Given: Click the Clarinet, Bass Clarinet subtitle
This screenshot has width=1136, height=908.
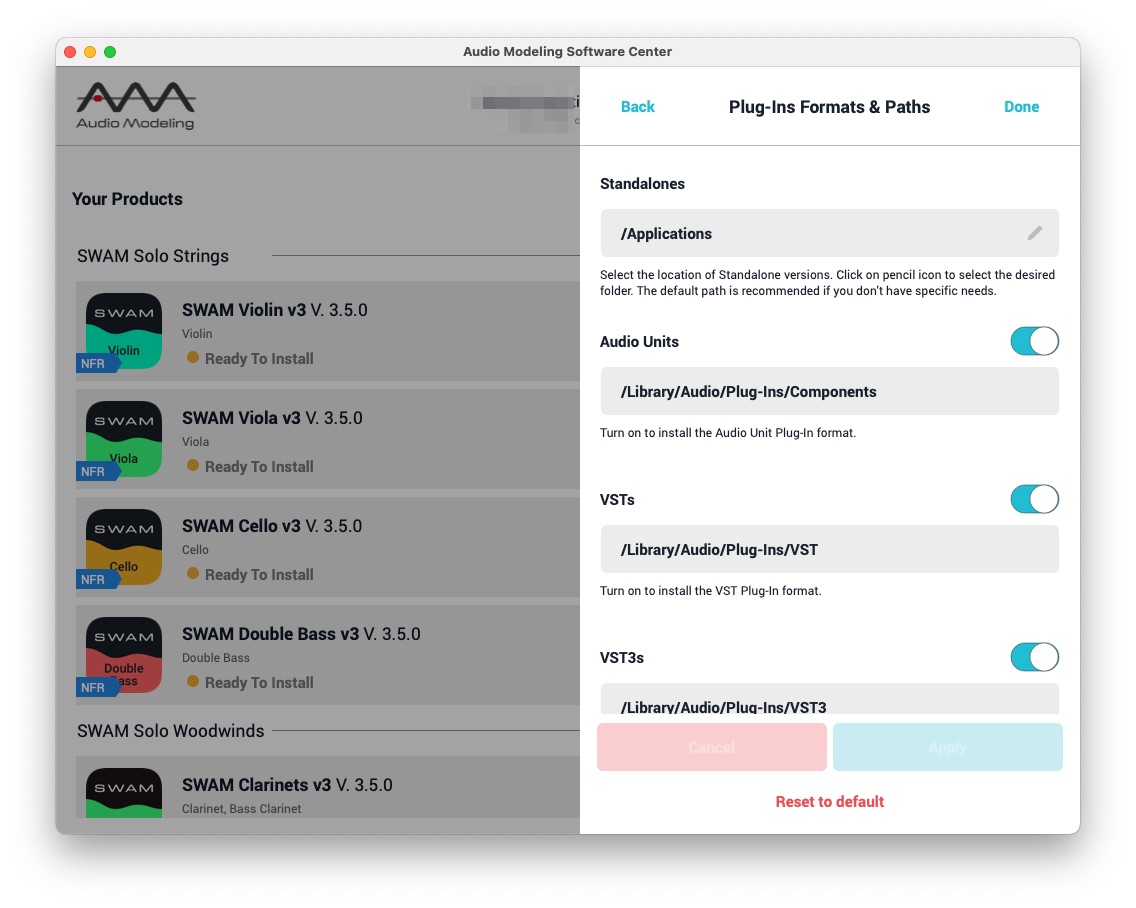Looking at the screenshot, I should point(241,809).
